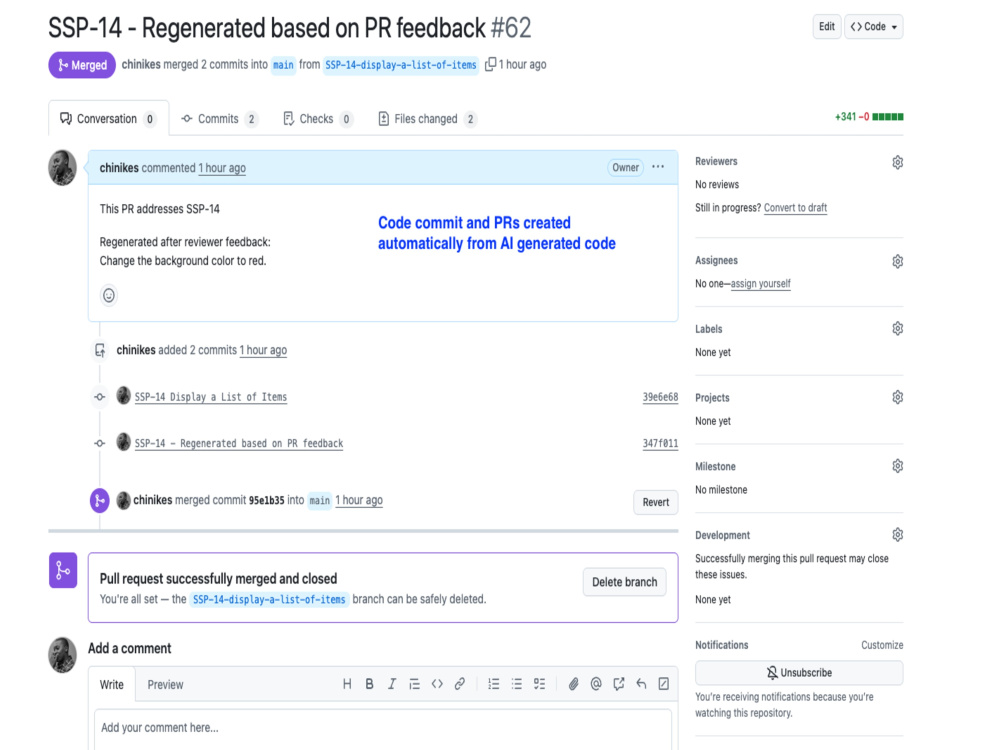Open the Files changed tab

pyautogui.click(x=427, y=119)
